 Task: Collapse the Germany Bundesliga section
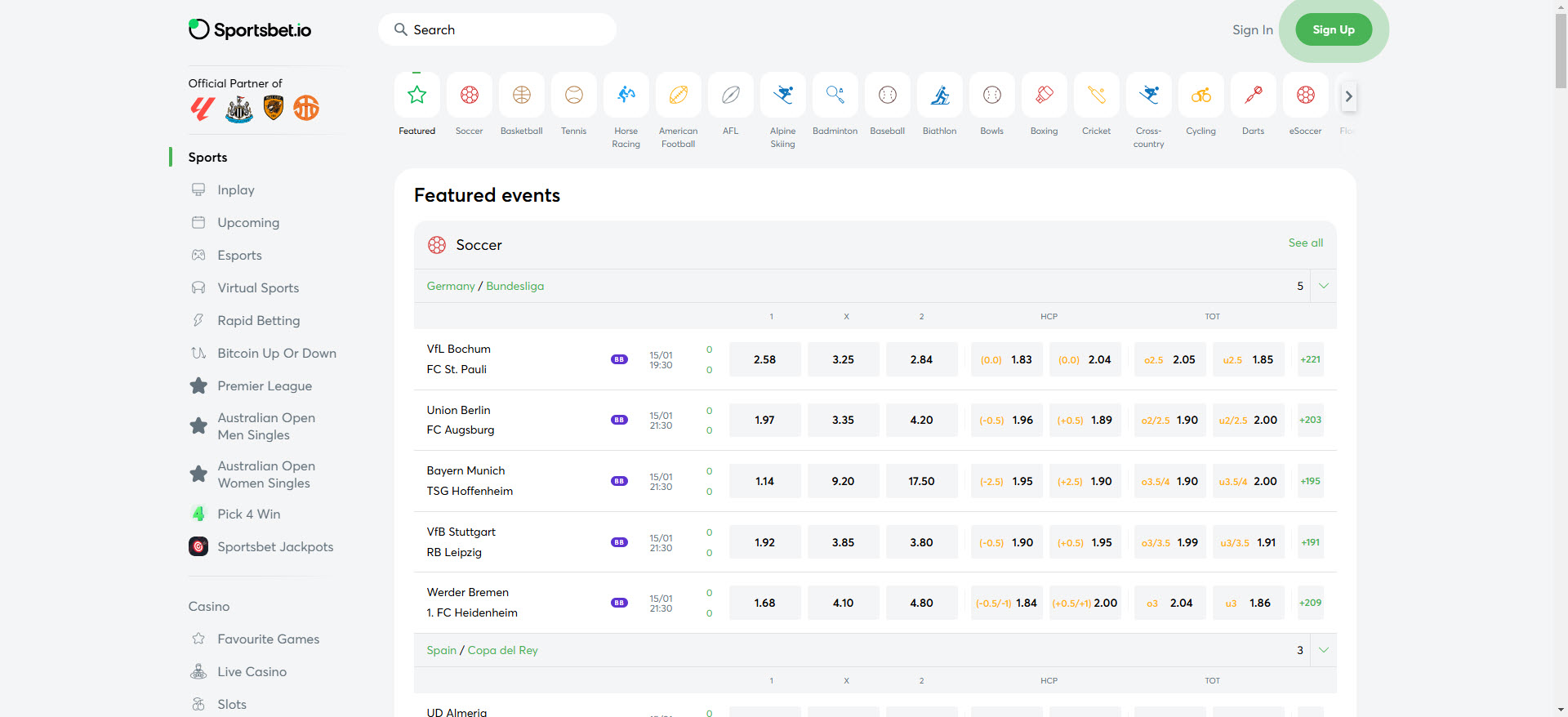[x=1323, y=286]
